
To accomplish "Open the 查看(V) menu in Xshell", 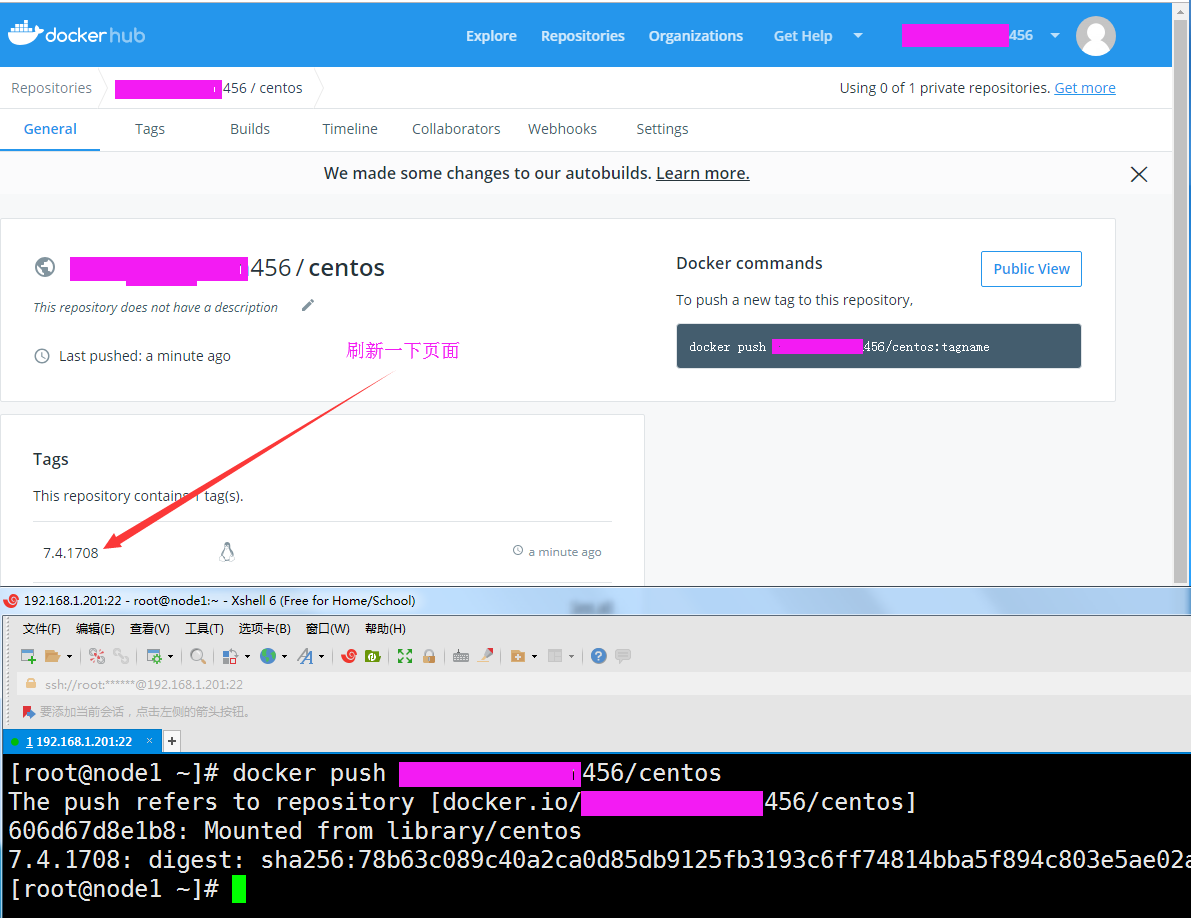I will point(150,629).
